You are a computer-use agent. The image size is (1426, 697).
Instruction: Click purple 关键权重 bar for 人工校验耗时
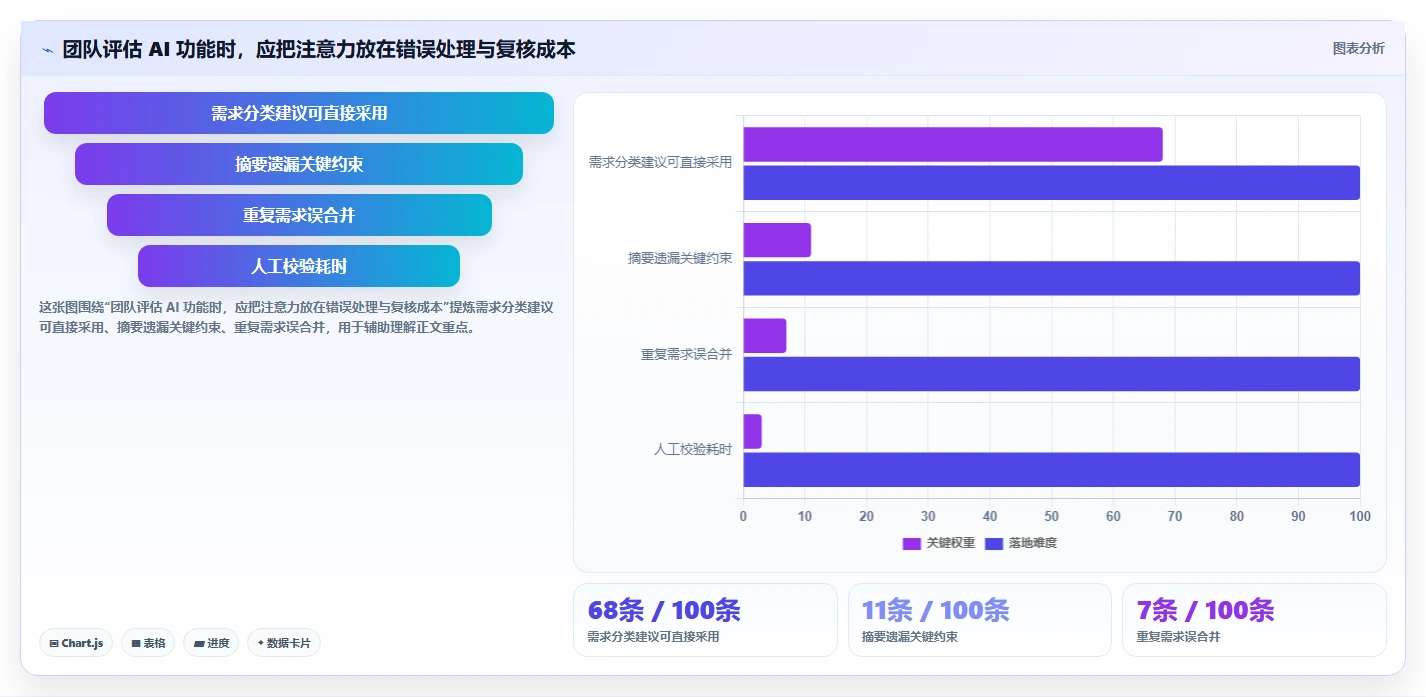[x=752, y=431]
